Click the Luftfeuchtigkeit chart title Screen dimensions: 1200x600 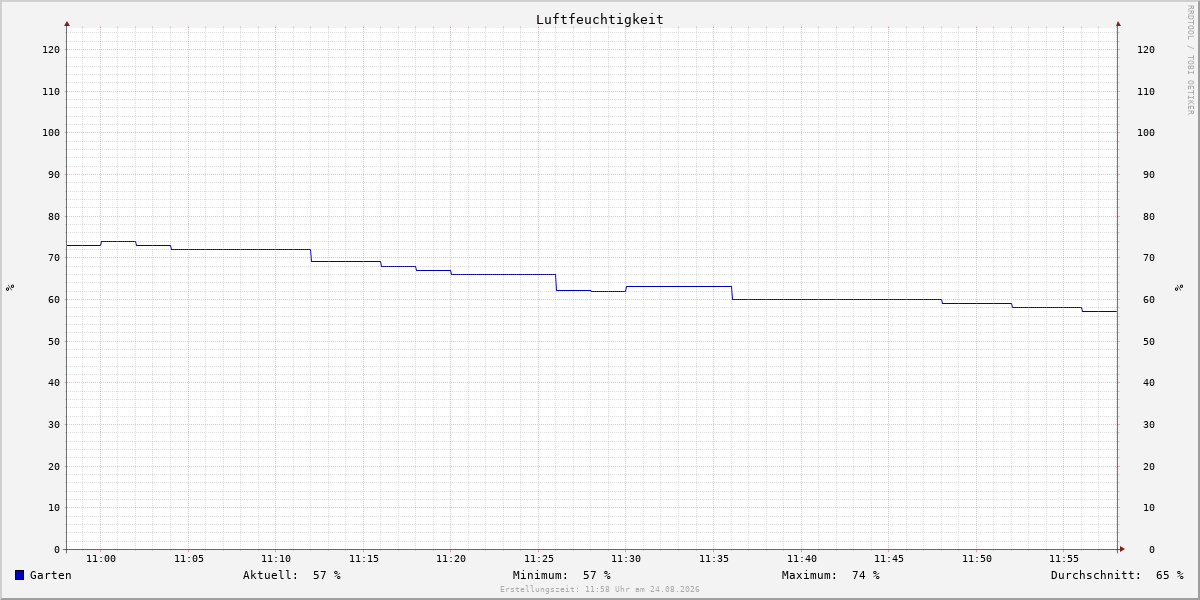[599, 19]
